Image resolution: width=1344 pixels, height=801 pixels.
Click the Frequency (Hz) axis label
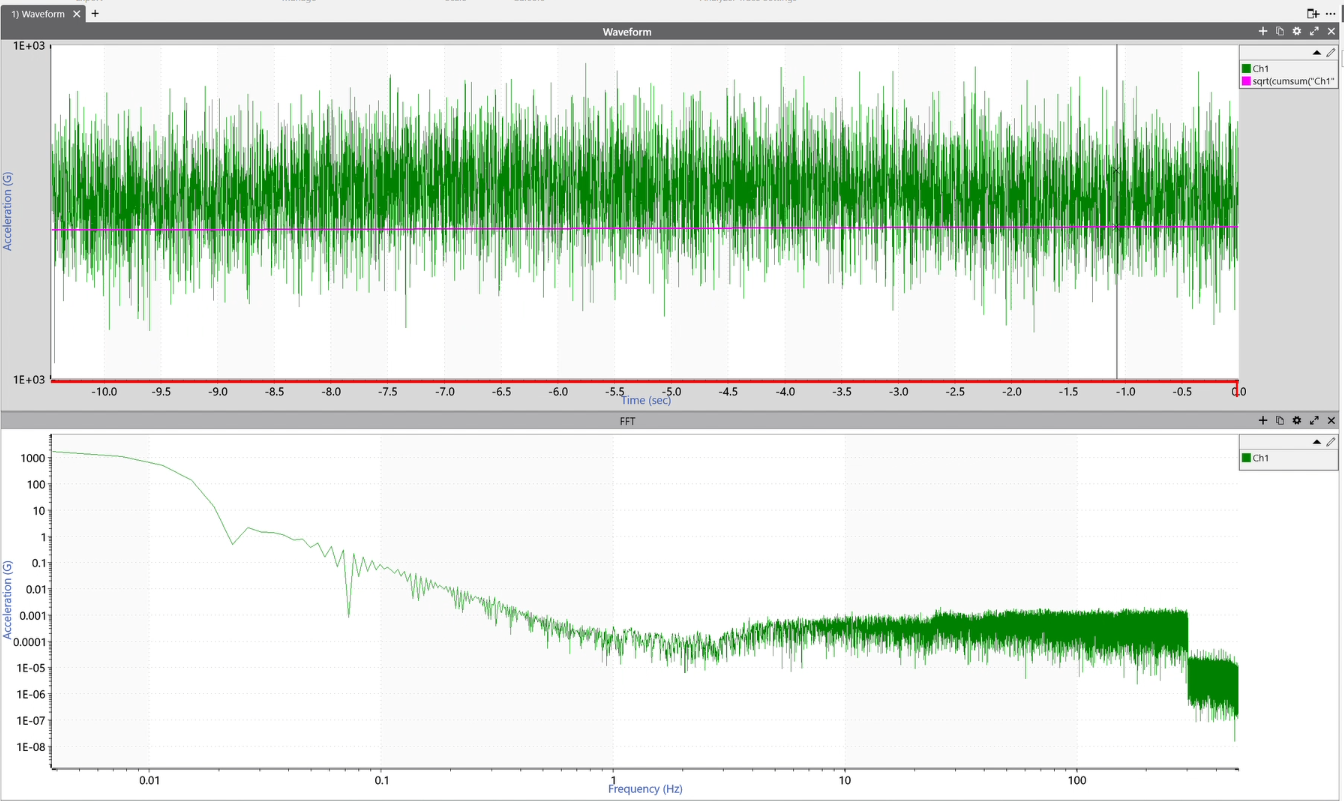(646, 789)
